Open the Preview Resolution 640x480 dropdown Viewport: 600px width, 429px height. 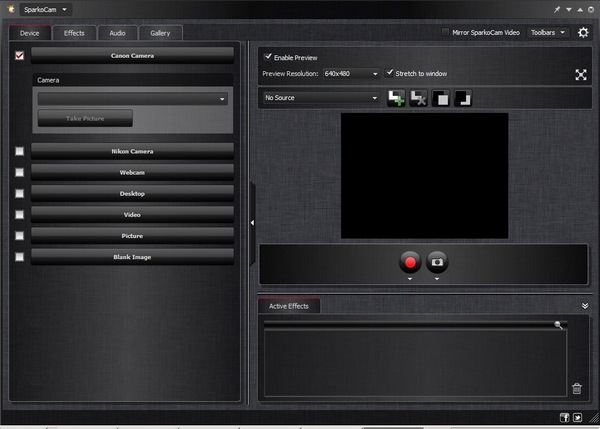(x=351, y=73)
